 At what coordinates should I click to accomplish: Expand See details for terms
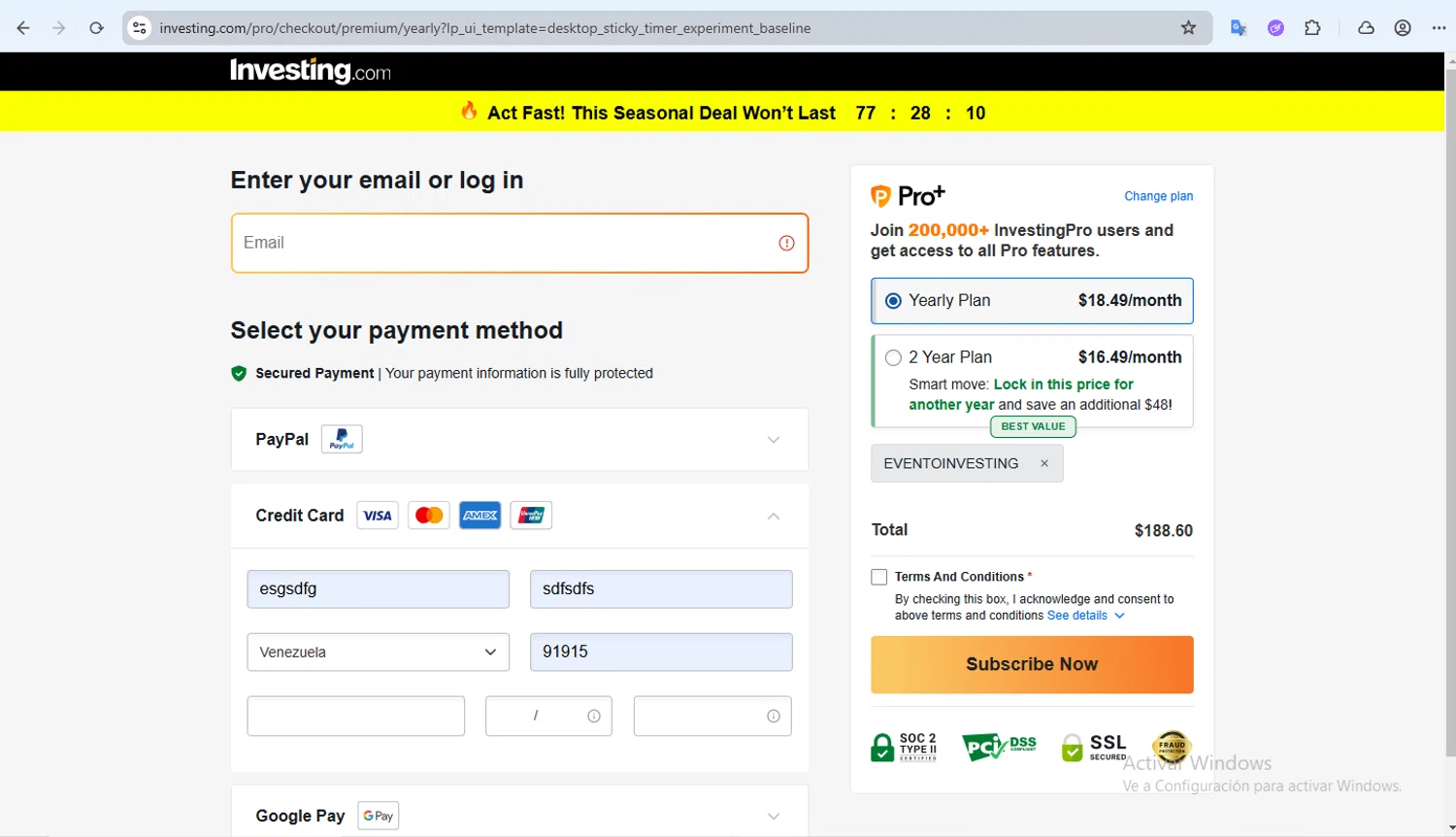(1086, 616)
